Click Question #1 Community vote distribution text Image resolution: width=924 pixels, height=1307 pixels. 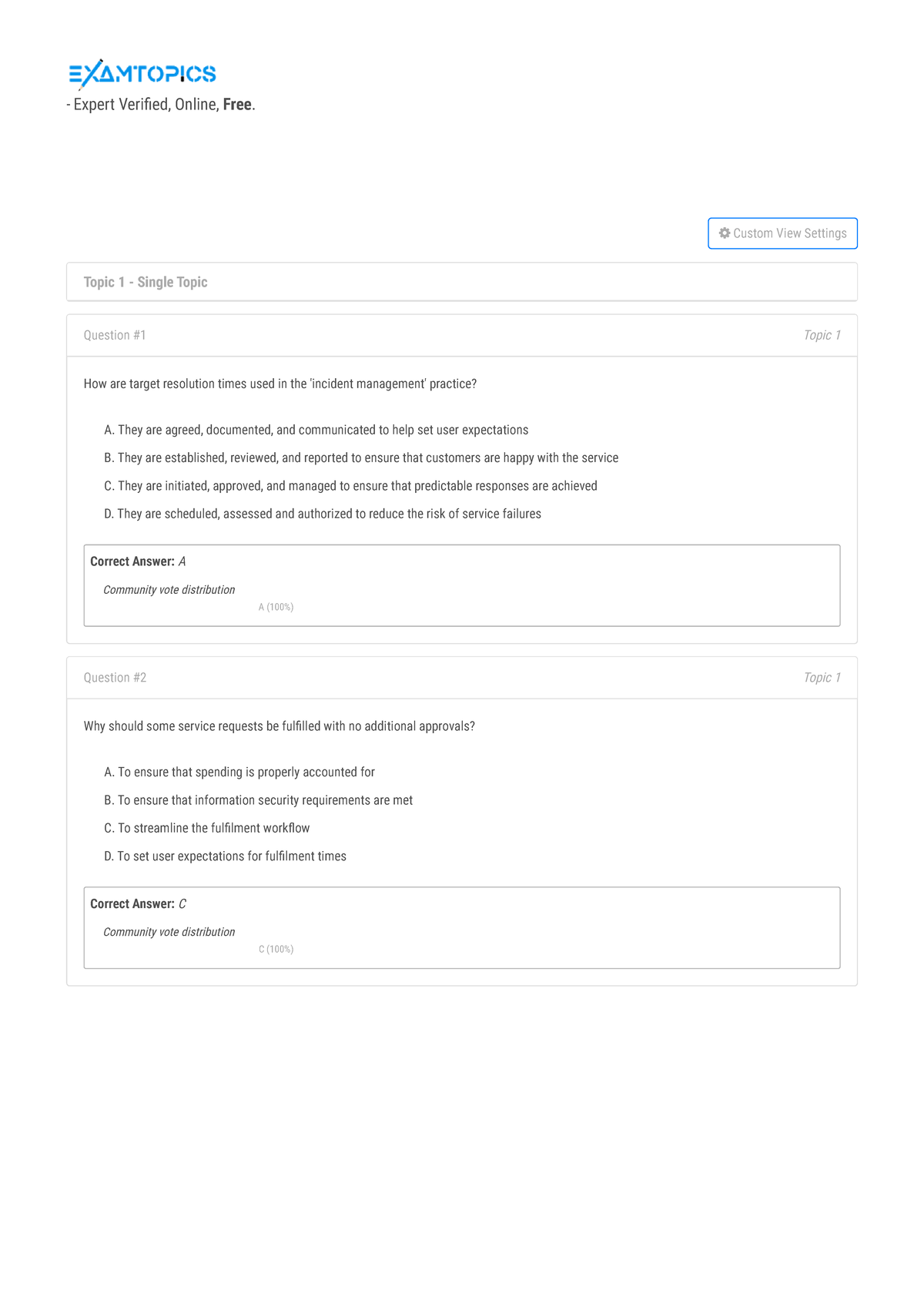169,590
